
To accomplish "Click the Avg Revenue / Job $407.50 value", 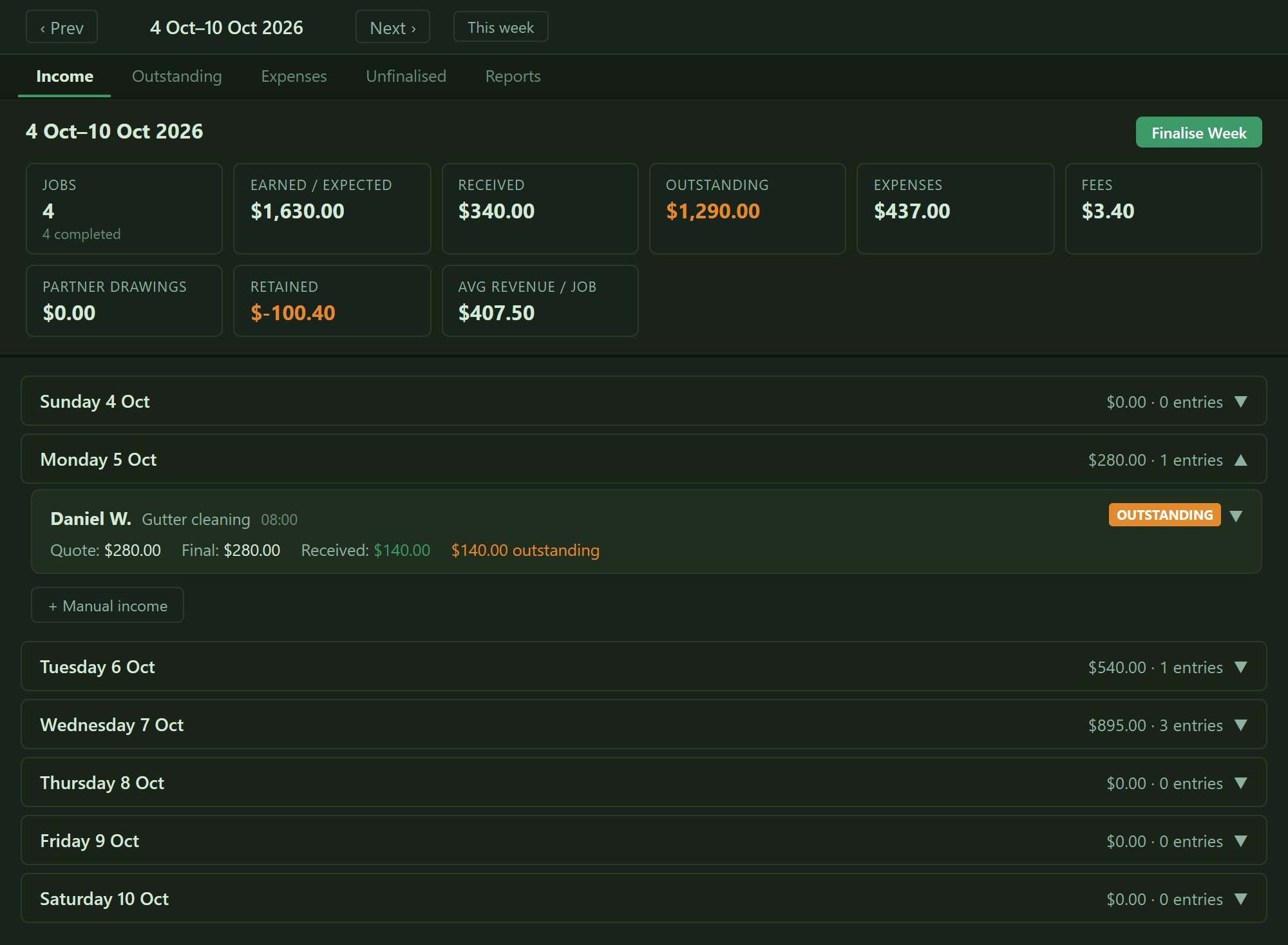I will [x=496, y=313].
